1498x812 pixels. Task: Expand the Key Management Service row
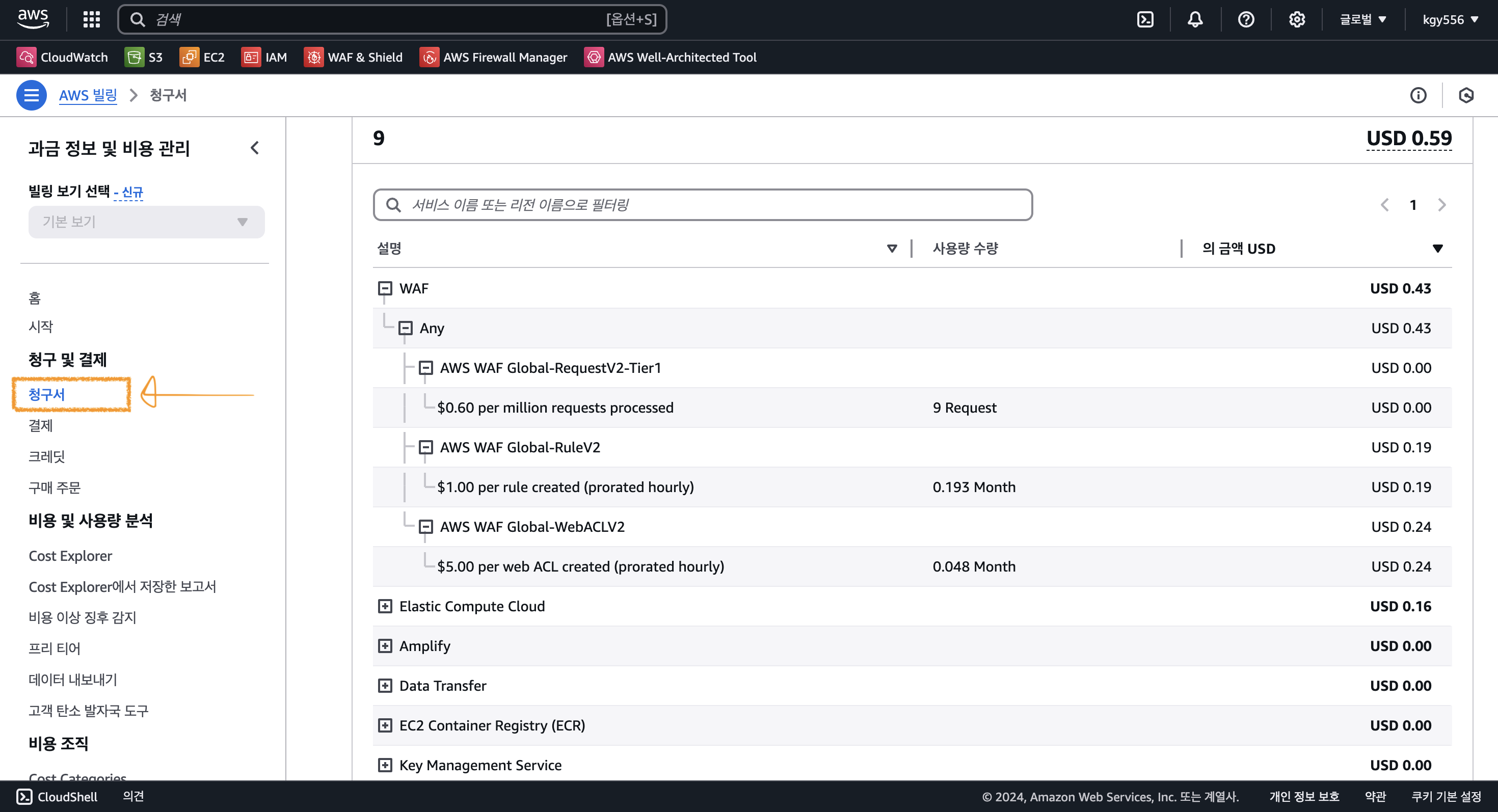385,765
